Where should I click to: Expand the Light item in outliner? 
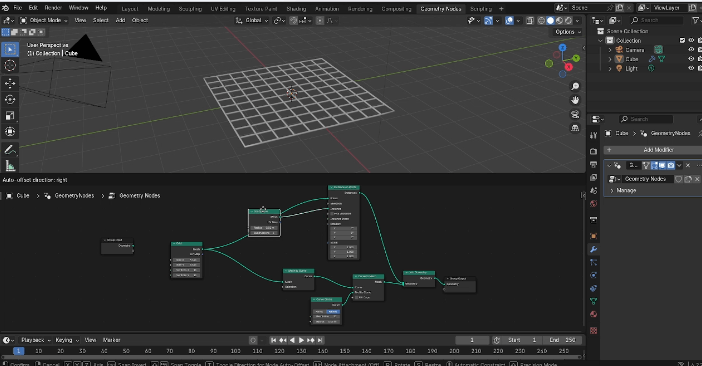pos(610,68)
